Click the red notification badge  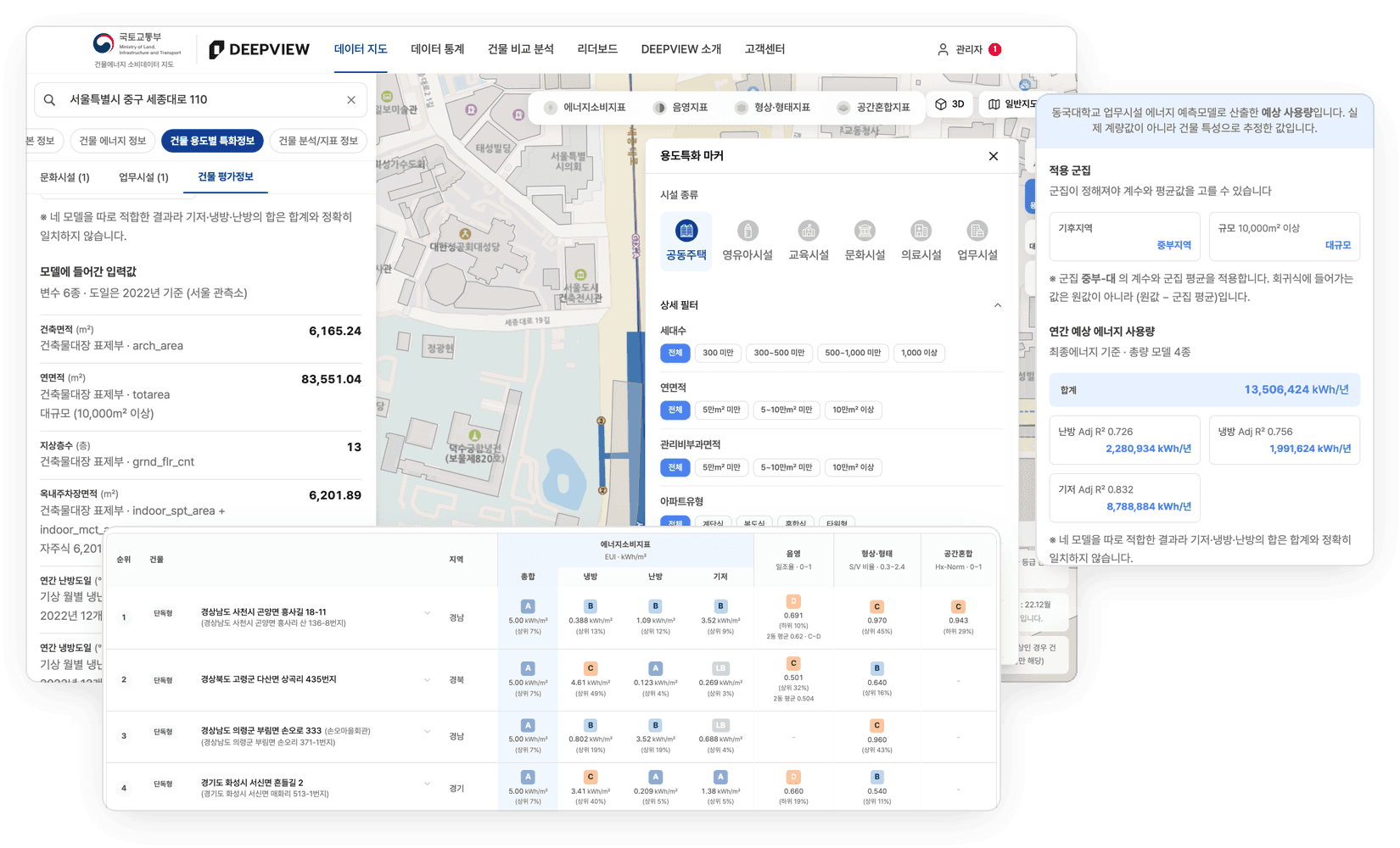pyautogui.click(x=995, y=50)
